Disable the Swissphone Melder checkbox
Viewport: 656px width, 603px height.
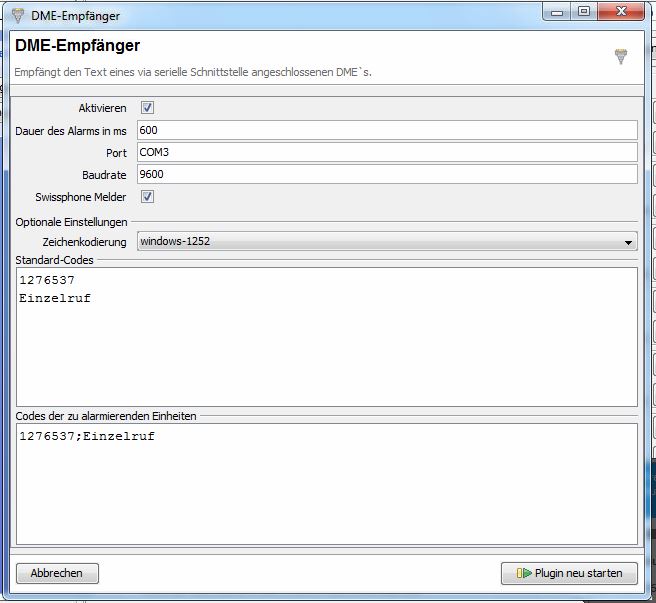(x=147, y=197)
